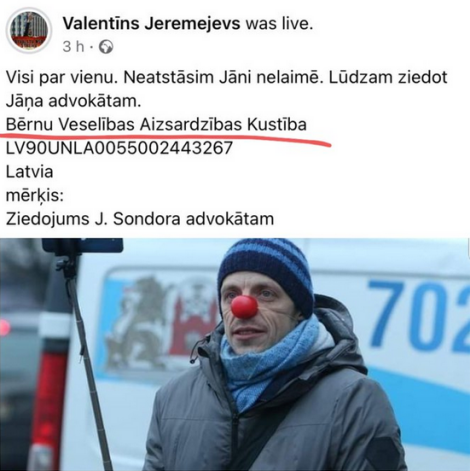Click the 'mērķis:' line in post
The image size is (470, 471).
pyautogui.click(x=35, y=196)
